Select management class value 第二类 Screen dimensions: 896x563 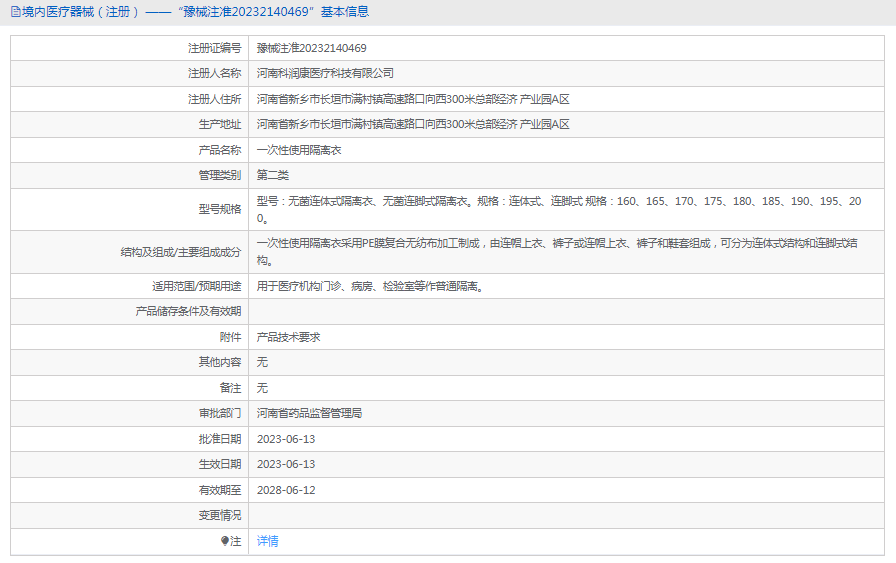273,175
